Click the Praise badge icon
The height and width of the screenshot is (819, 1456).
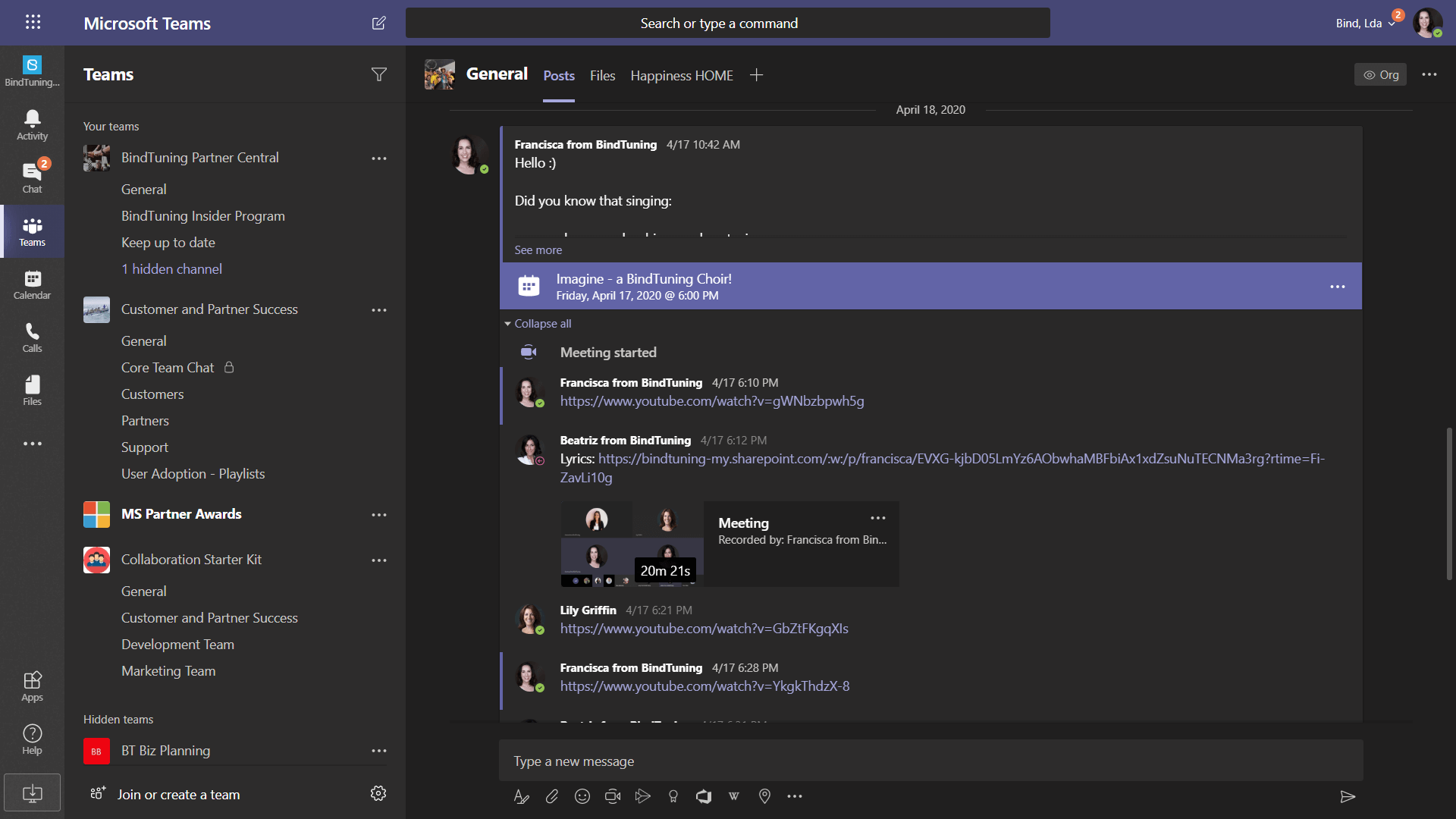[673, 796]
